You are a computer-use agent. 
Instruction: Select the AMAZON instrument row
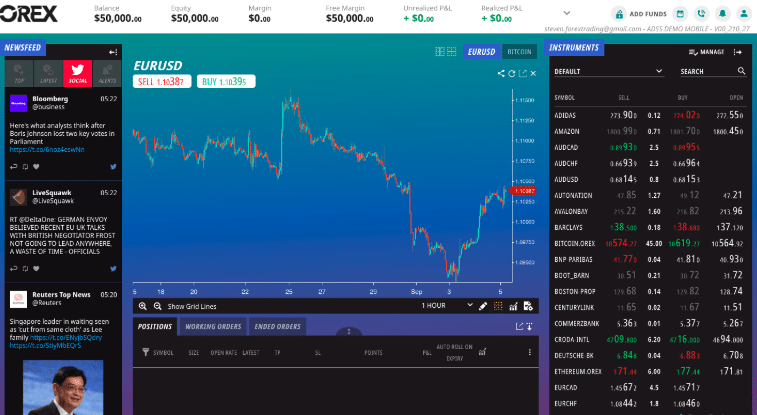click(650, 131)
